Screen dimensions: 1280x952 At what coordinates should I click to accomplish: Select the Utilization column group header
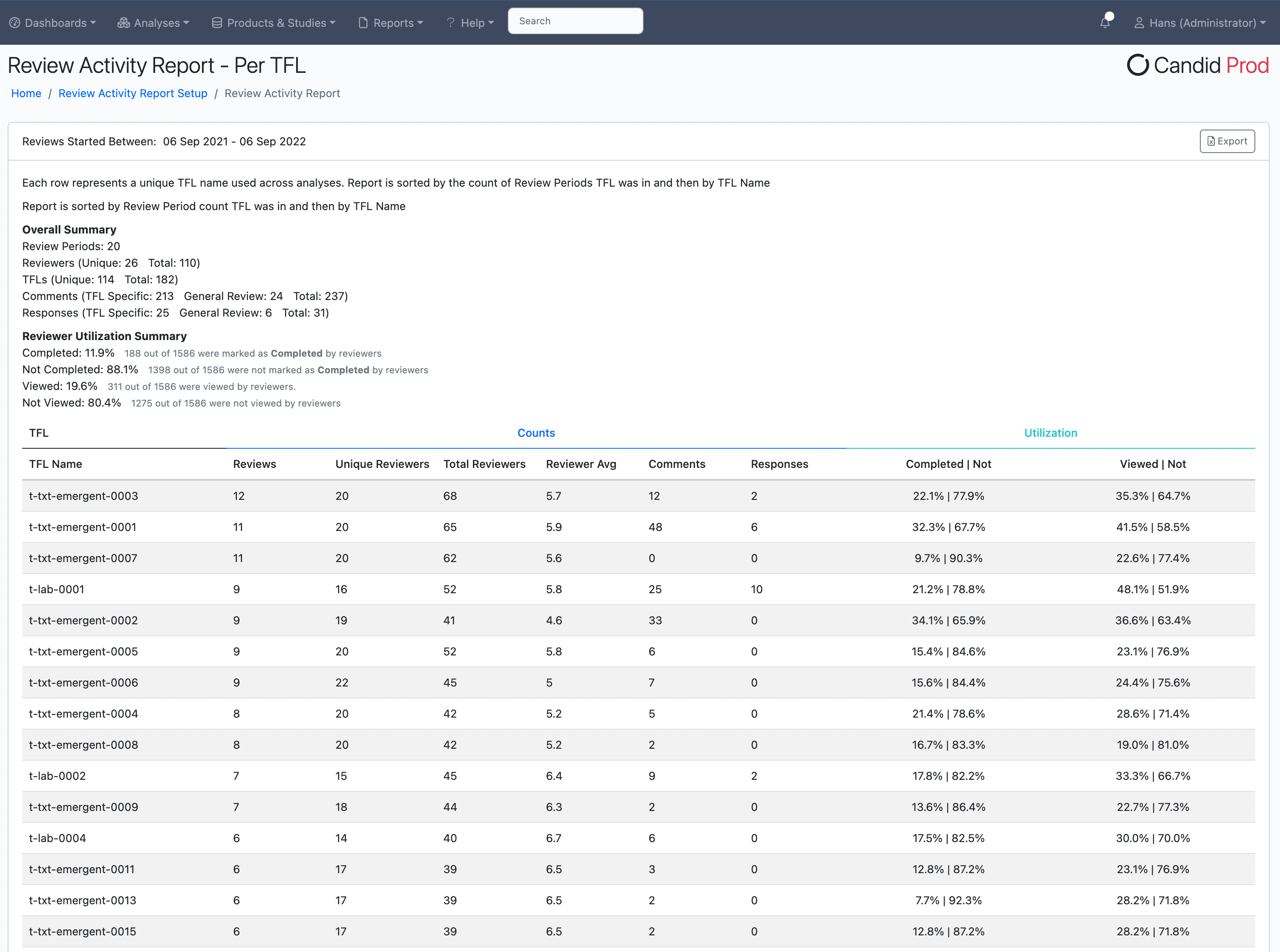[1050, 433]
